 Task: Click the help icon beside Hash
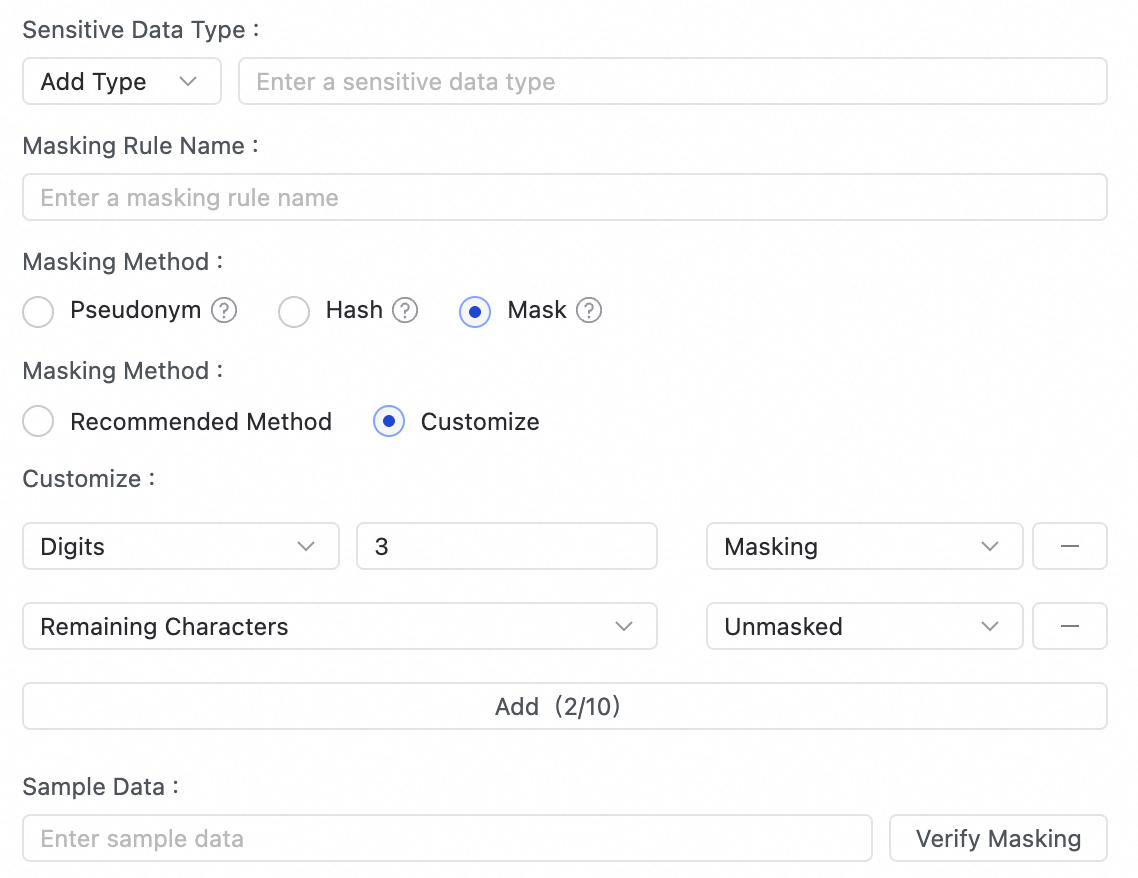click(x=405, y=311)
